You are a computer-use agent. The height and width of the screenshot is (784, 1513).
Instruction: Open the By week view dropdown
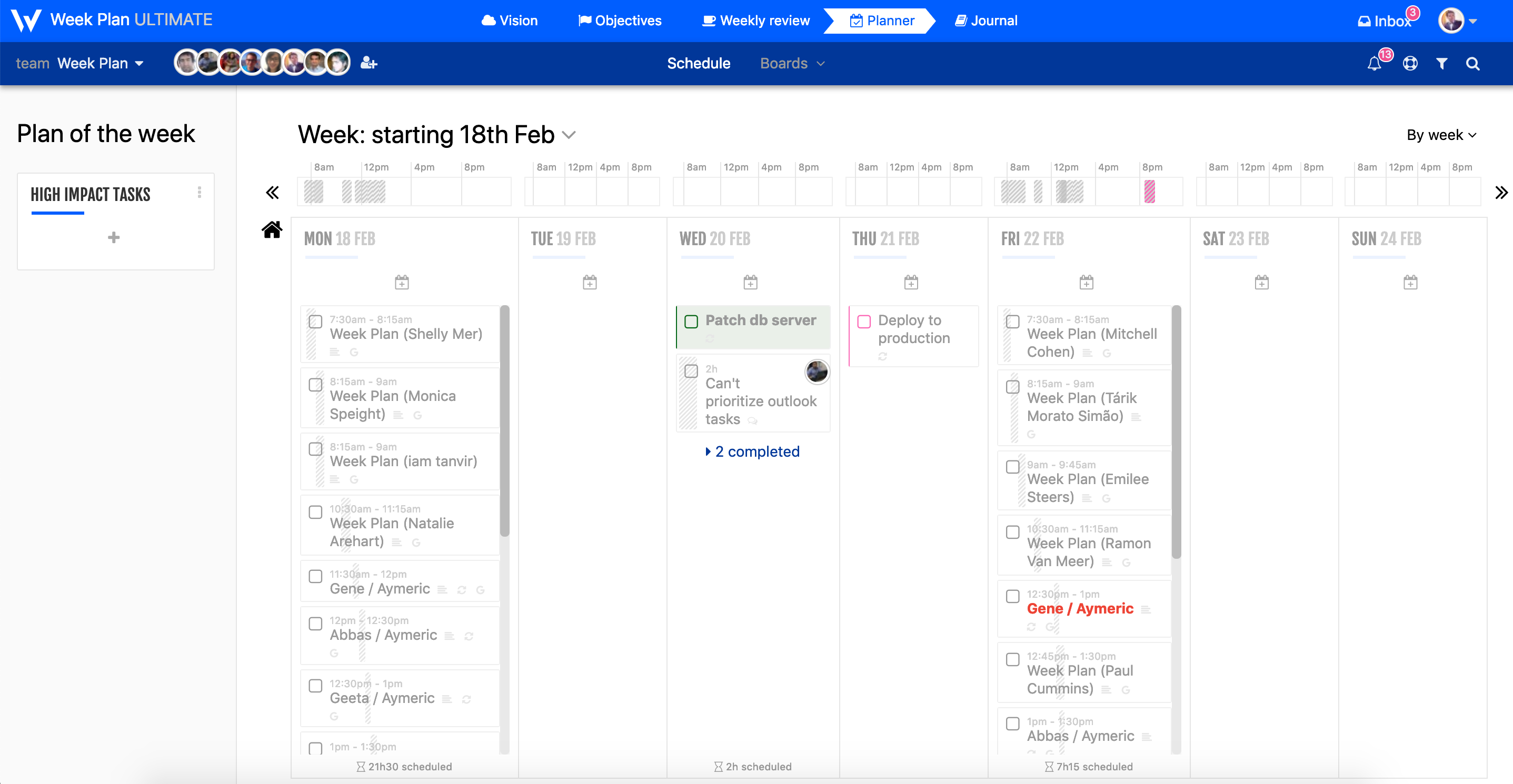pyautogui.click(x=1441, y=135)
